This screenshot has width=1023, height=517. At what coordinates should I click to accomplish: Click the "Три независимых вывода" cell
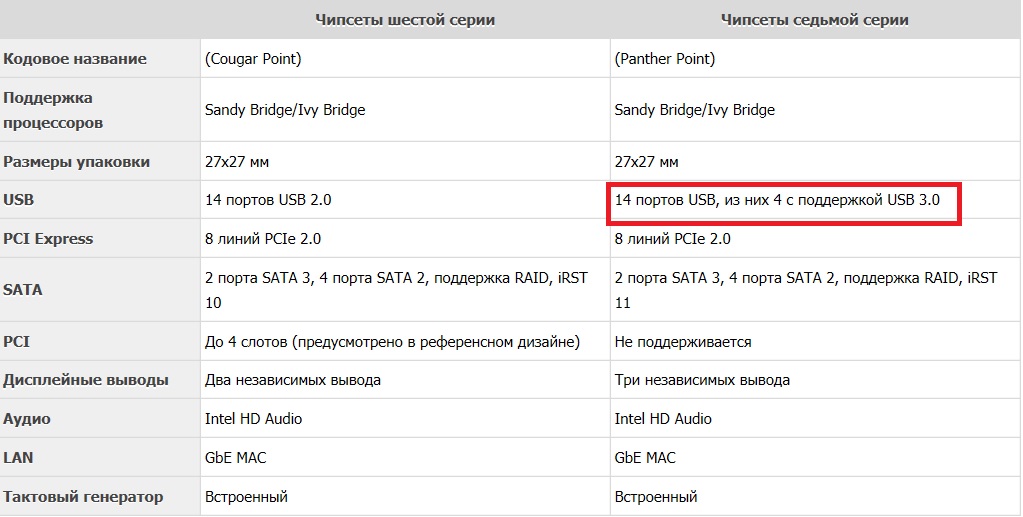point(702,380)
